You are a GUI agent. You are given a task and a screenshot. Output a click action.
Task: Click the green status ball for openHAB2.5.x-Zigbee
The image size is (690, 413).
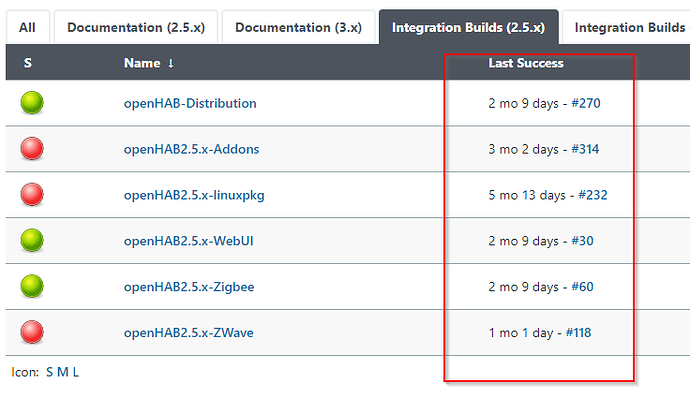[32, 286]
